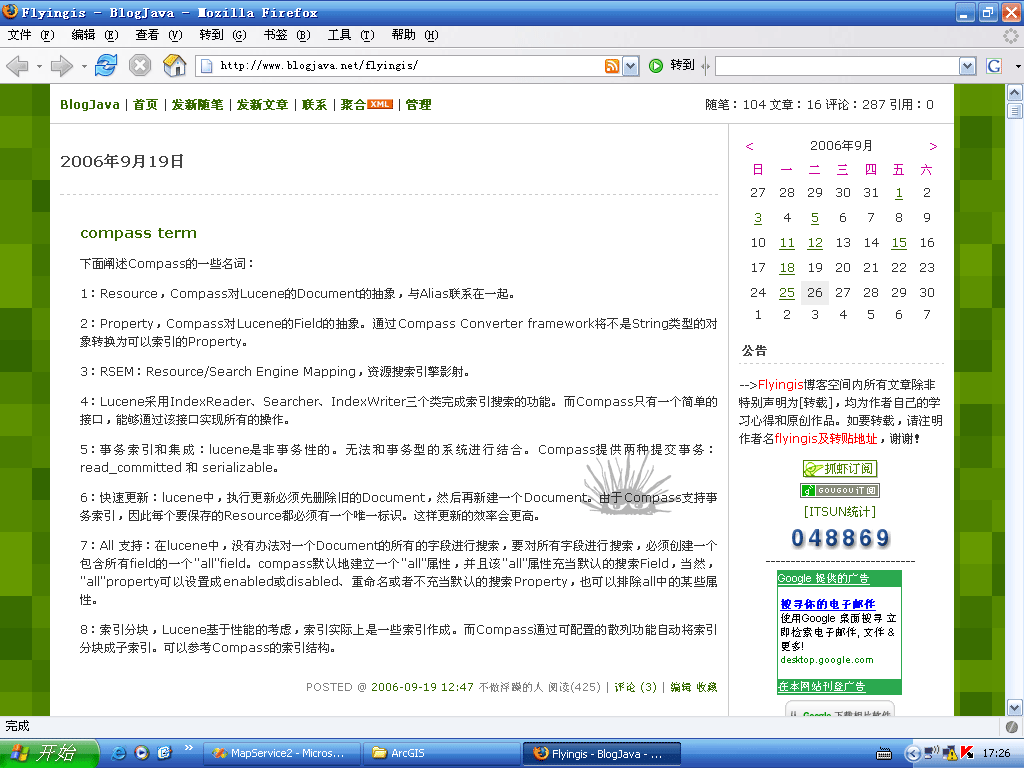Click the Firefox throbber activity indicator
Image resolution: width=1024 pixels, height=768 pixels.
pos(1010,35)
